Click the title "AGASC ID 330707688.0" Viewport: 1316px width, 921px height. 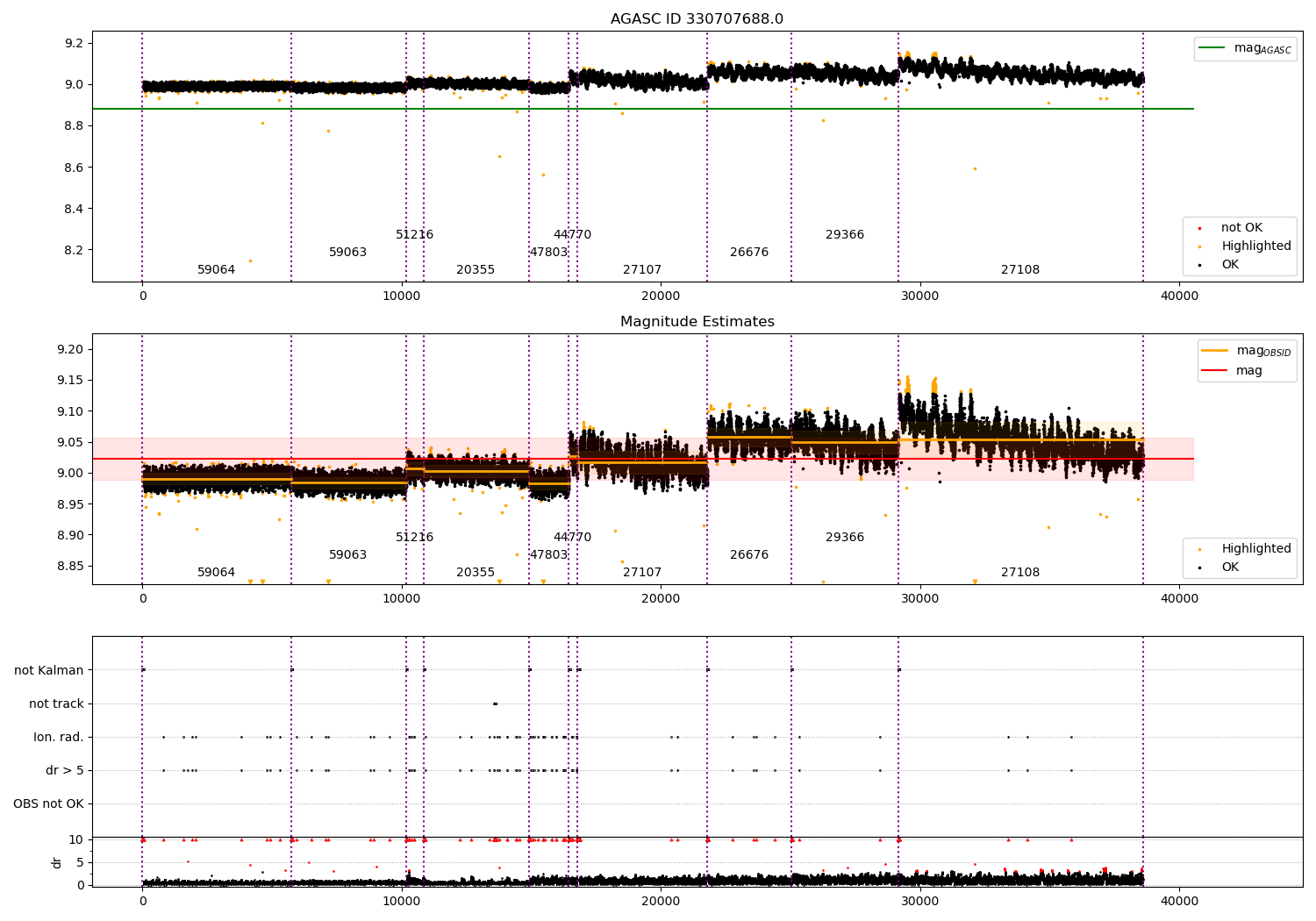(x=697, y=19)
